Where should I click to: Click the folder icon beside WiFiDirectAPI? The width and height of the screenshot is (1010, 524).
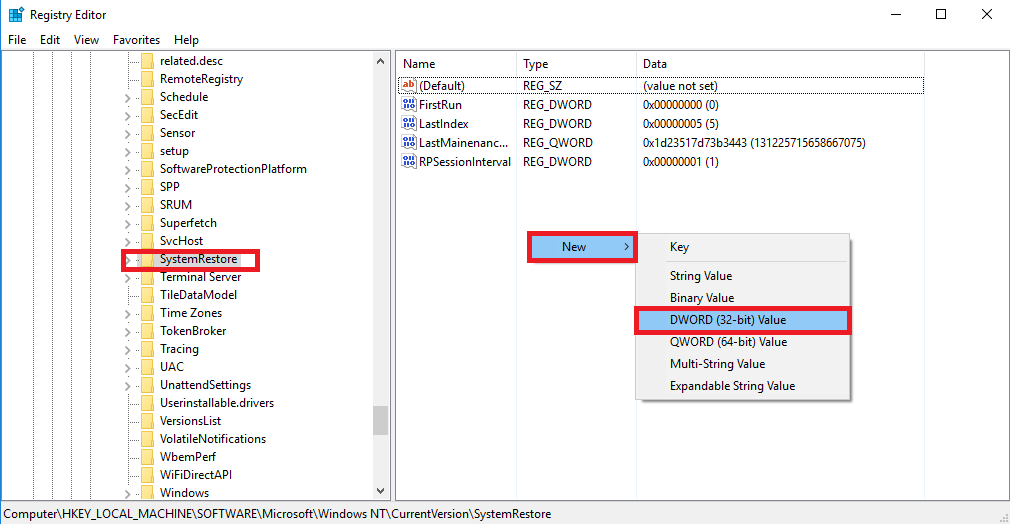(x=148, y=474)
